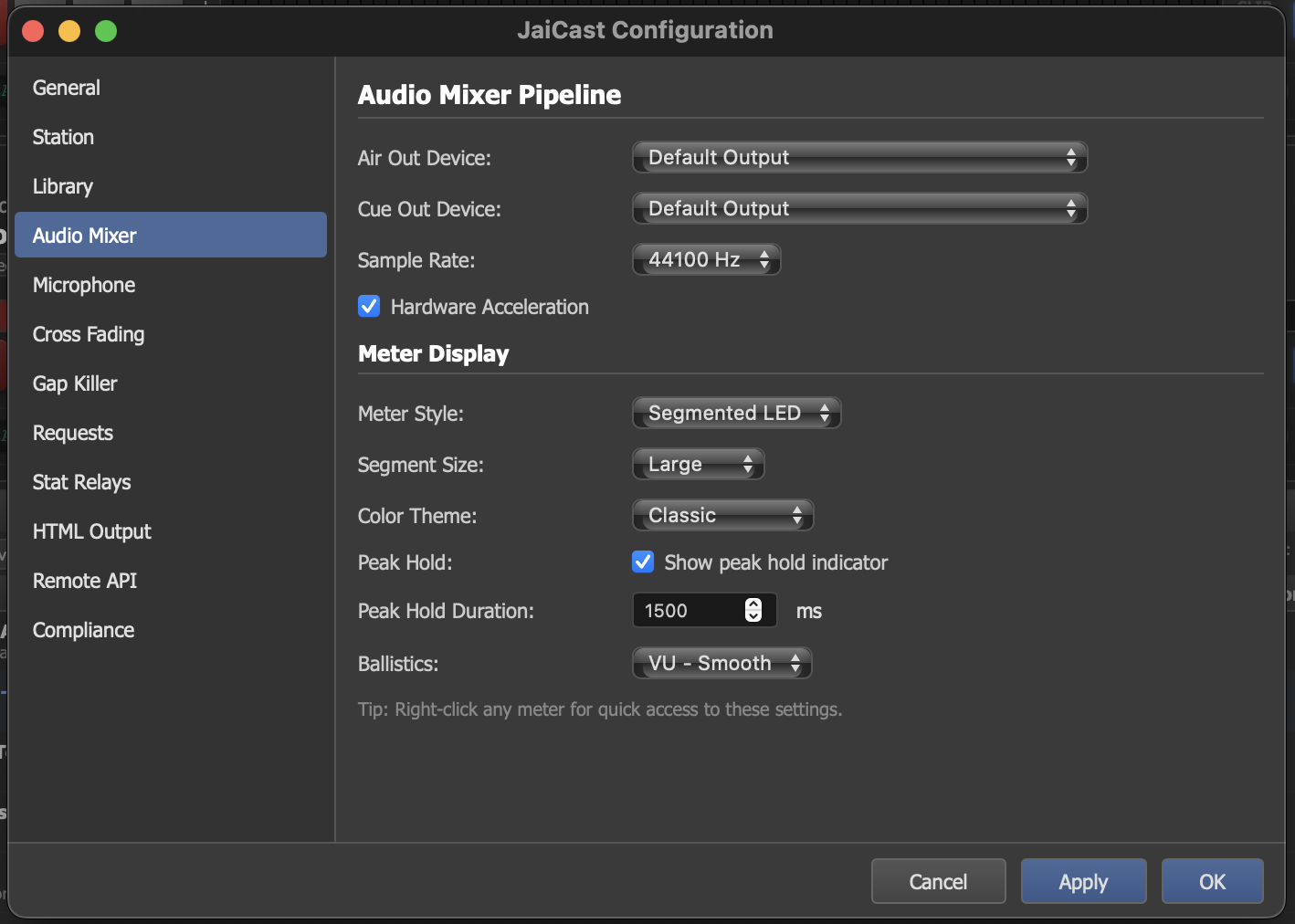
Task: Increase Peak Hold Duration with stepper up arrow
Action: (x=753, y=604)
